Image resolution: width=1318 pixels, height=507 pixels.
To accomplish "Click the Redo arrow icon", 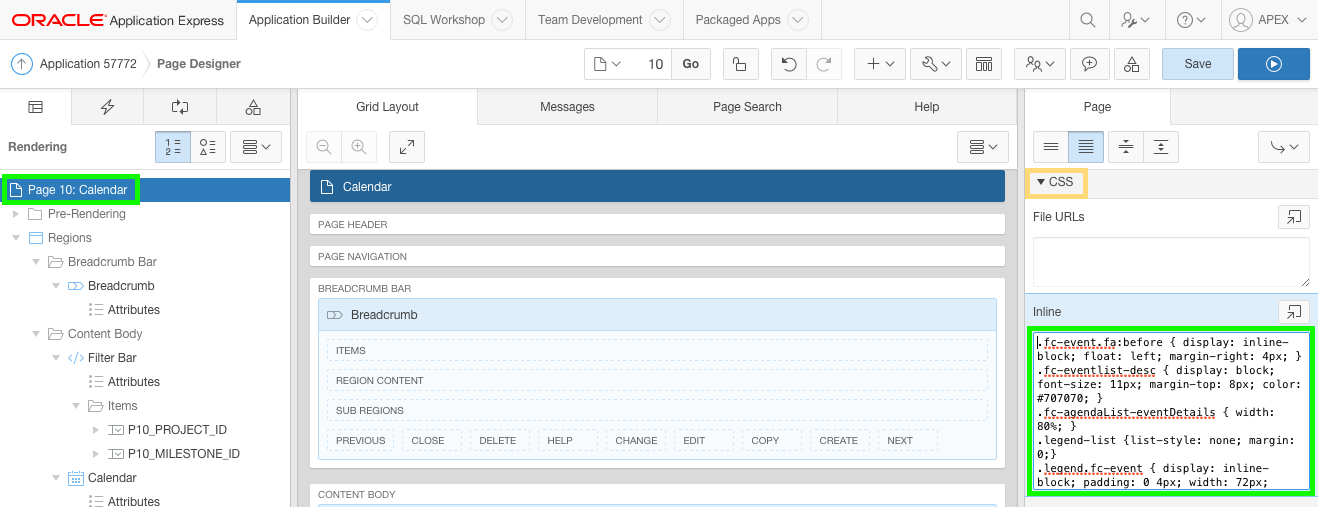I will [824, 64].
